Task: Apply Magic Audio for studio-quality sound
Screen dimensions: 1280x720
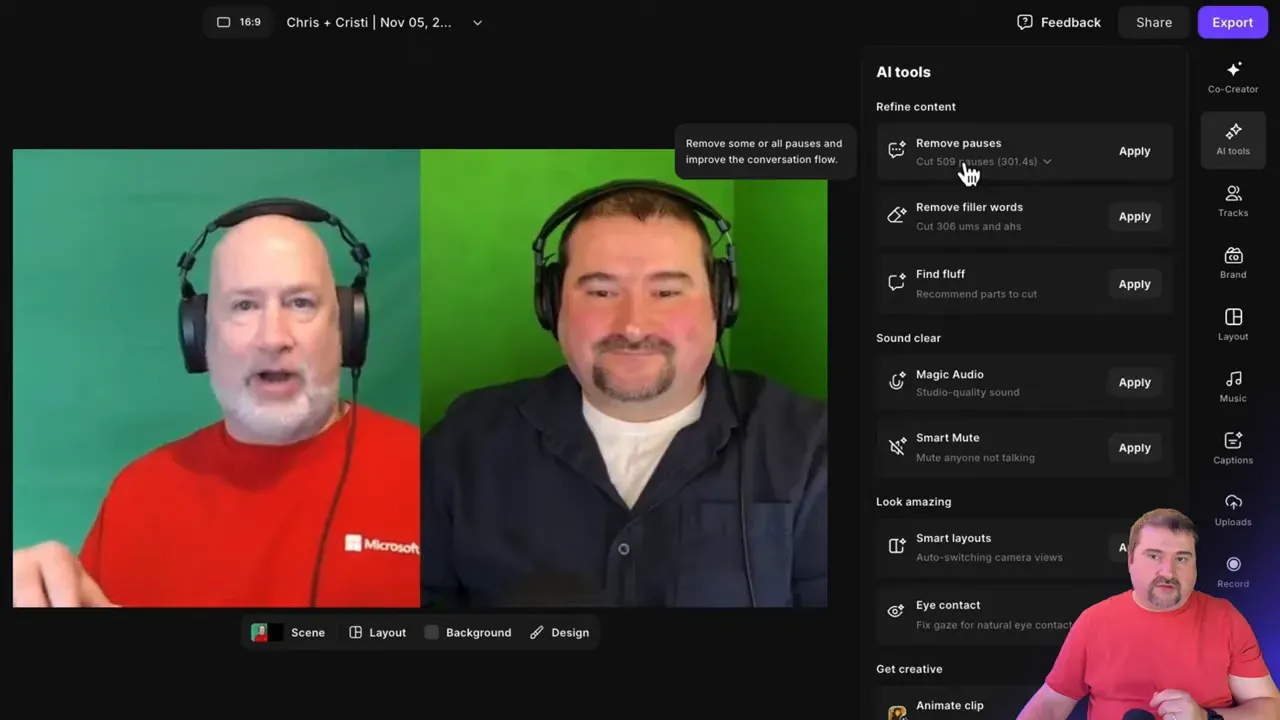Action: click(1134, 382)
